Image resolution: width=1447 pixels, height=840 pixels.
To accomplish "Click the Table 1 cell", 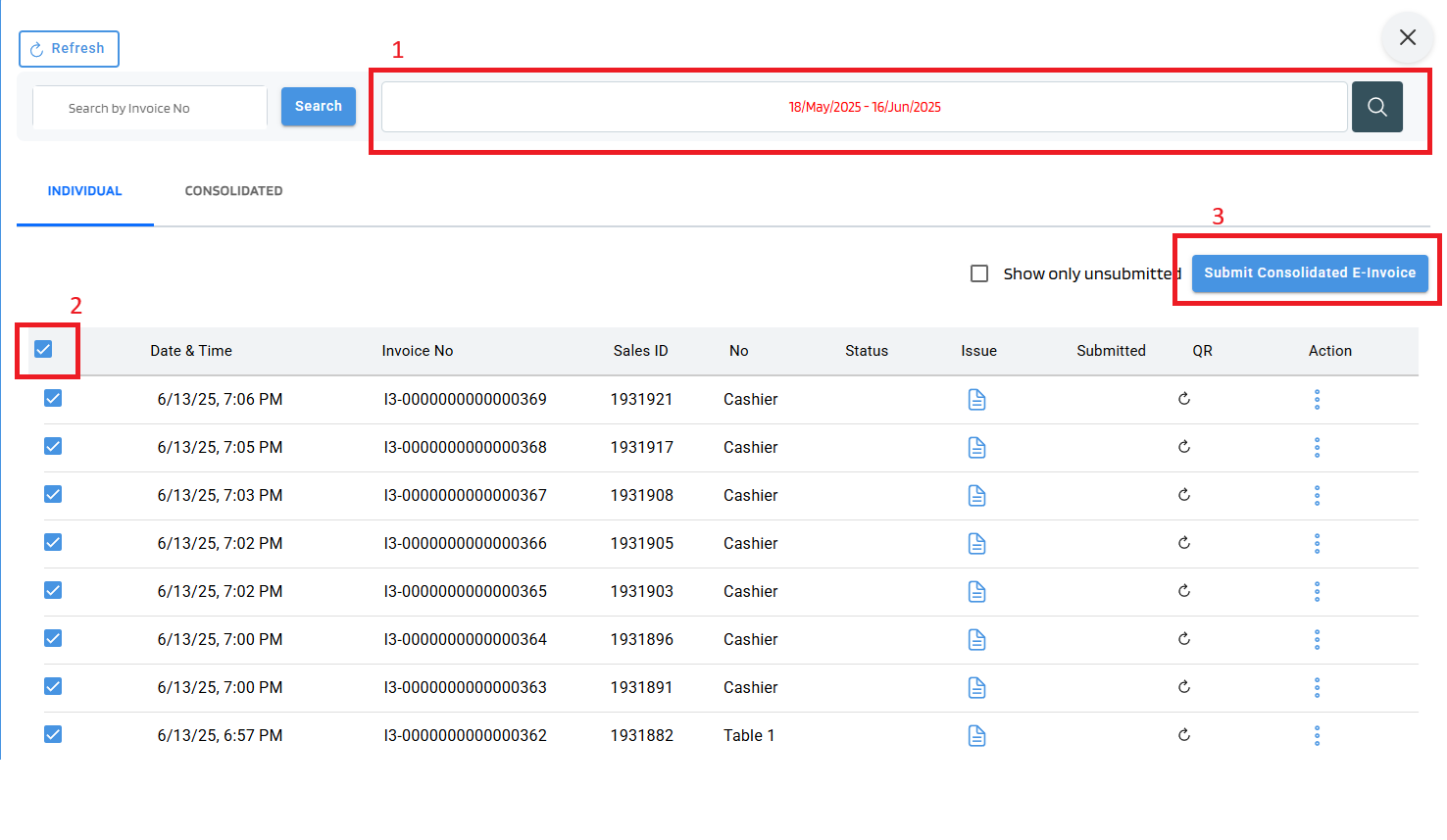I will click(x=749, y=735).
